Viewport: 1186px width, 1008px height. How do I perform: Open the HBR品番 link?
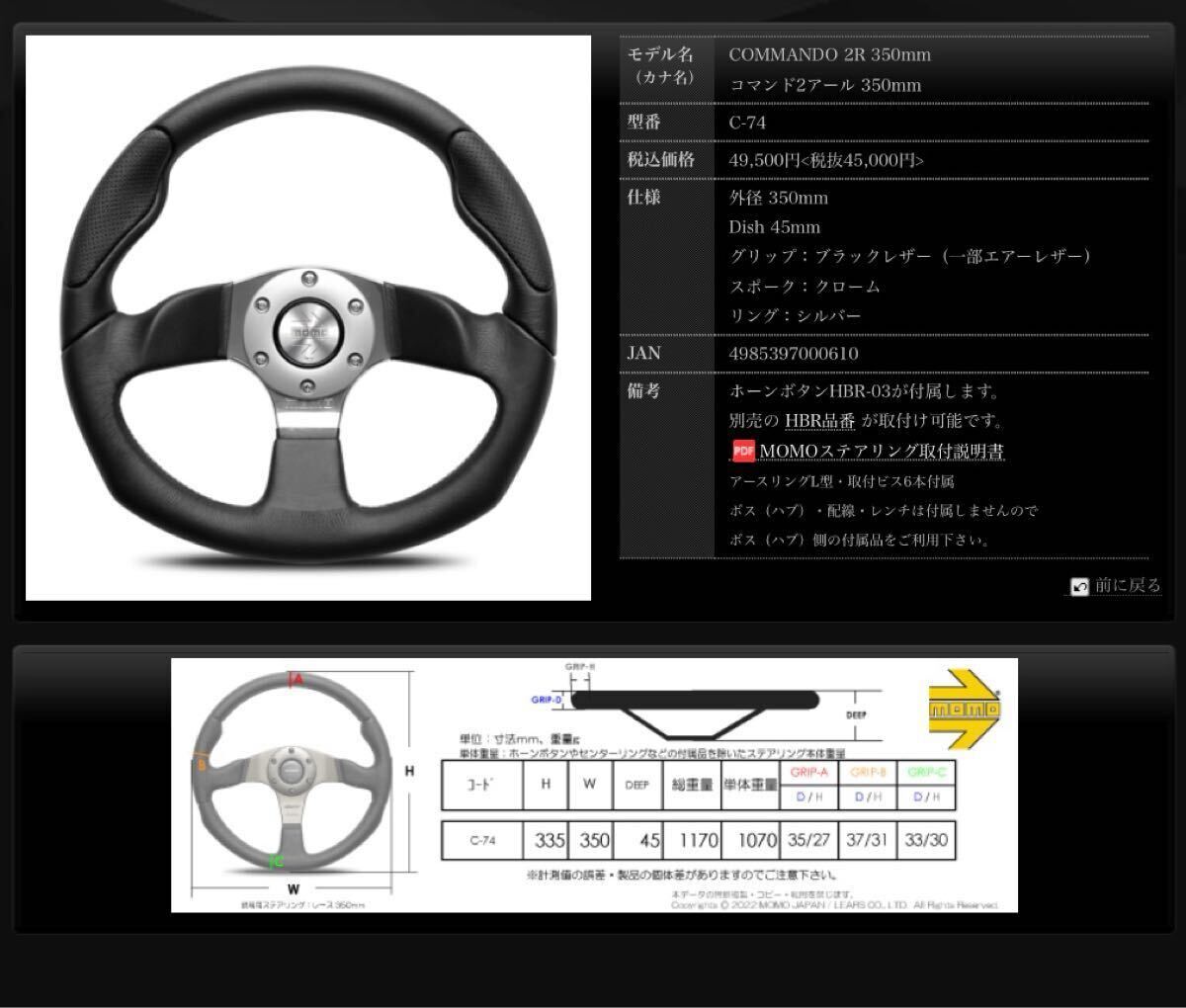coord(820,422)
